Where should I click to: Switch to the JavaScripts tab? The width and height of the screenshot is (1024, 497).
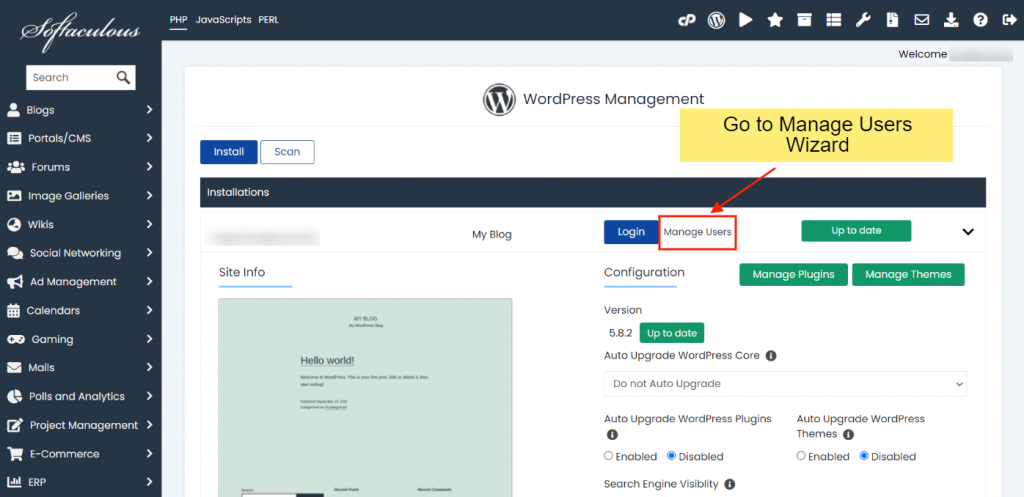pos(223,20)
